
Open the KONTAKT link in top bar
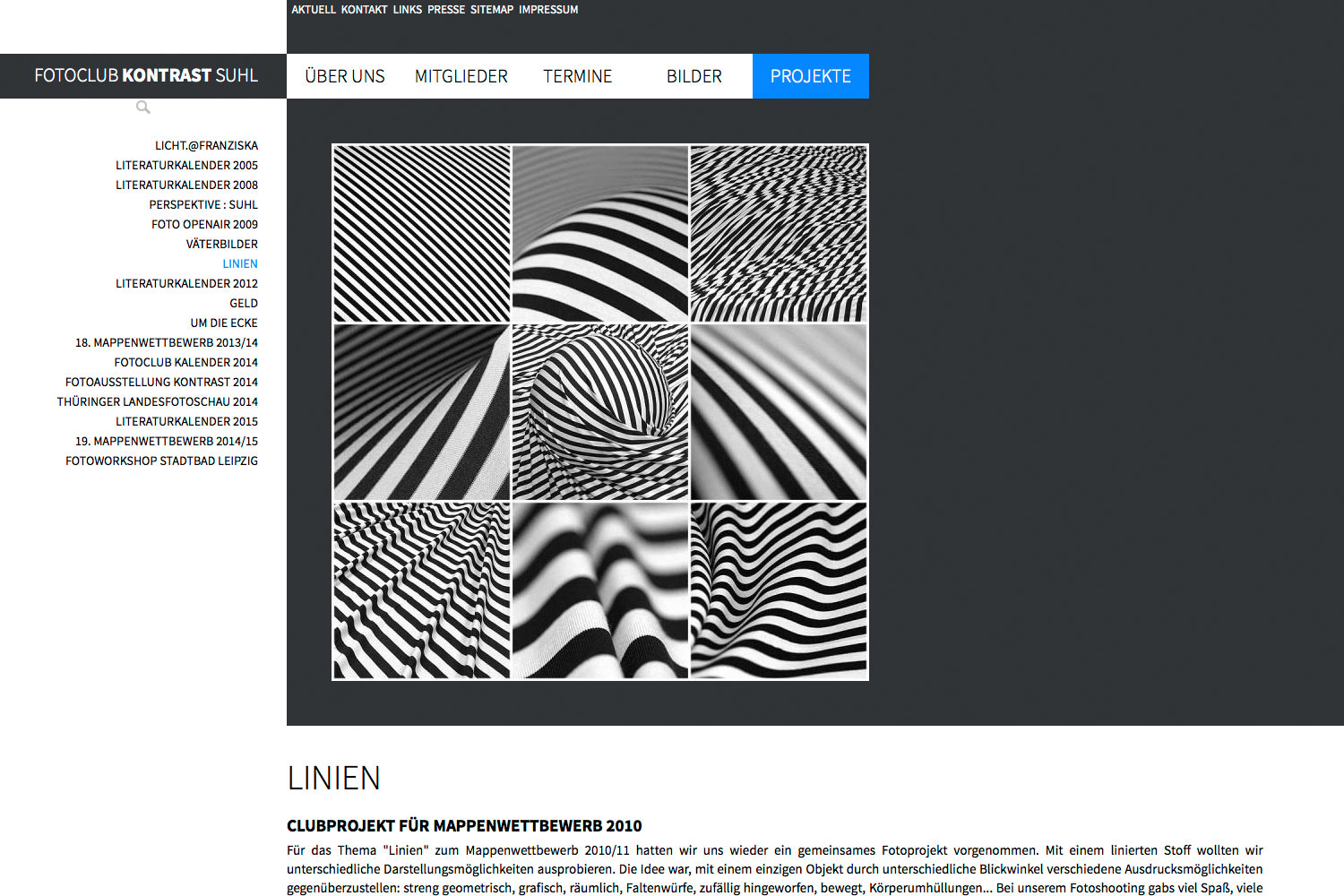362,10
